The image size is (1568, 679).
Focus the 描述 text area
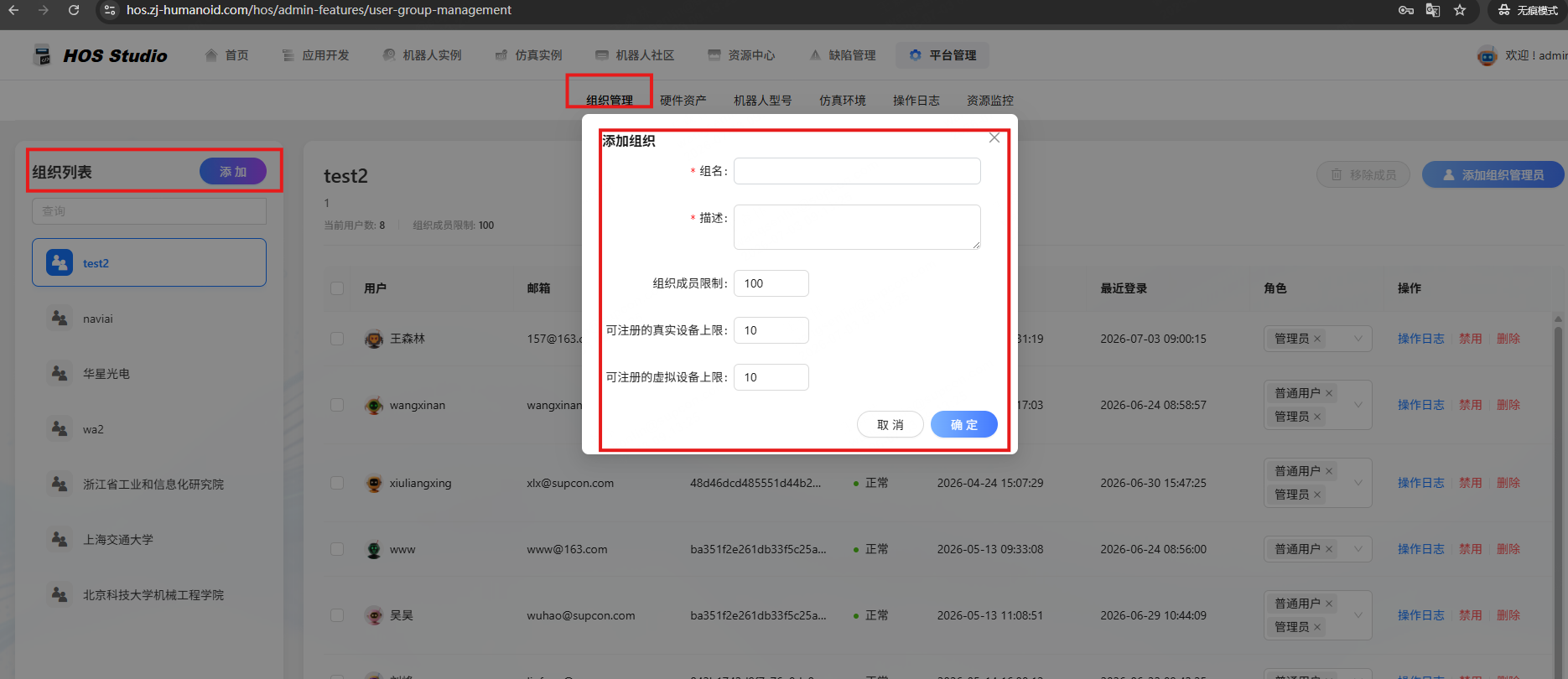point(857,227)
